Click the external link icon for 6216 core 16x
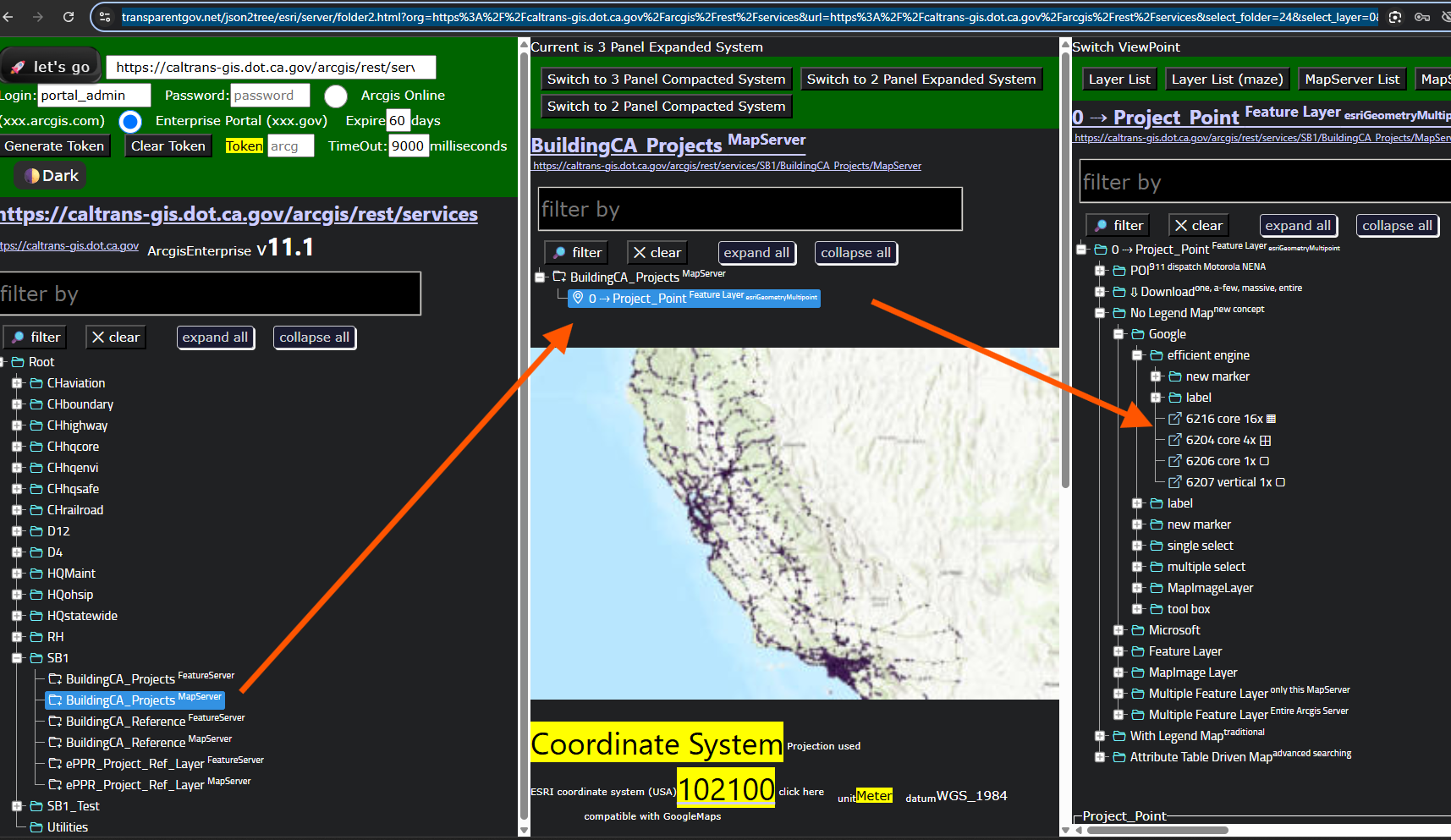1451x840 pixels. 1175,419
